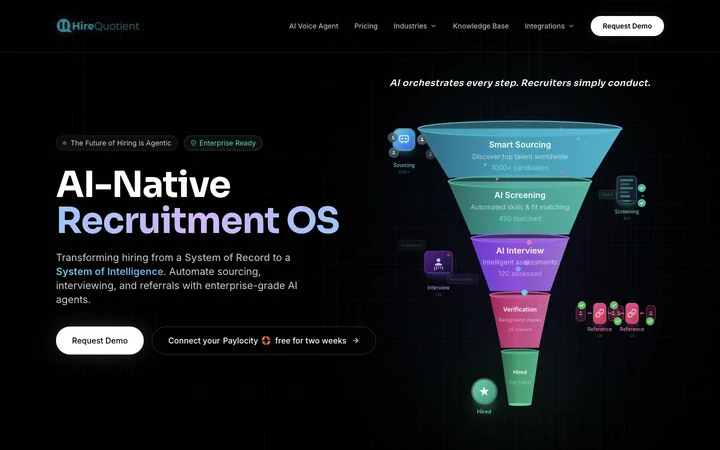Select the Verification funnel stage
Image resolution: width=720 pixels, height=450 pixels.
[520, 320]
